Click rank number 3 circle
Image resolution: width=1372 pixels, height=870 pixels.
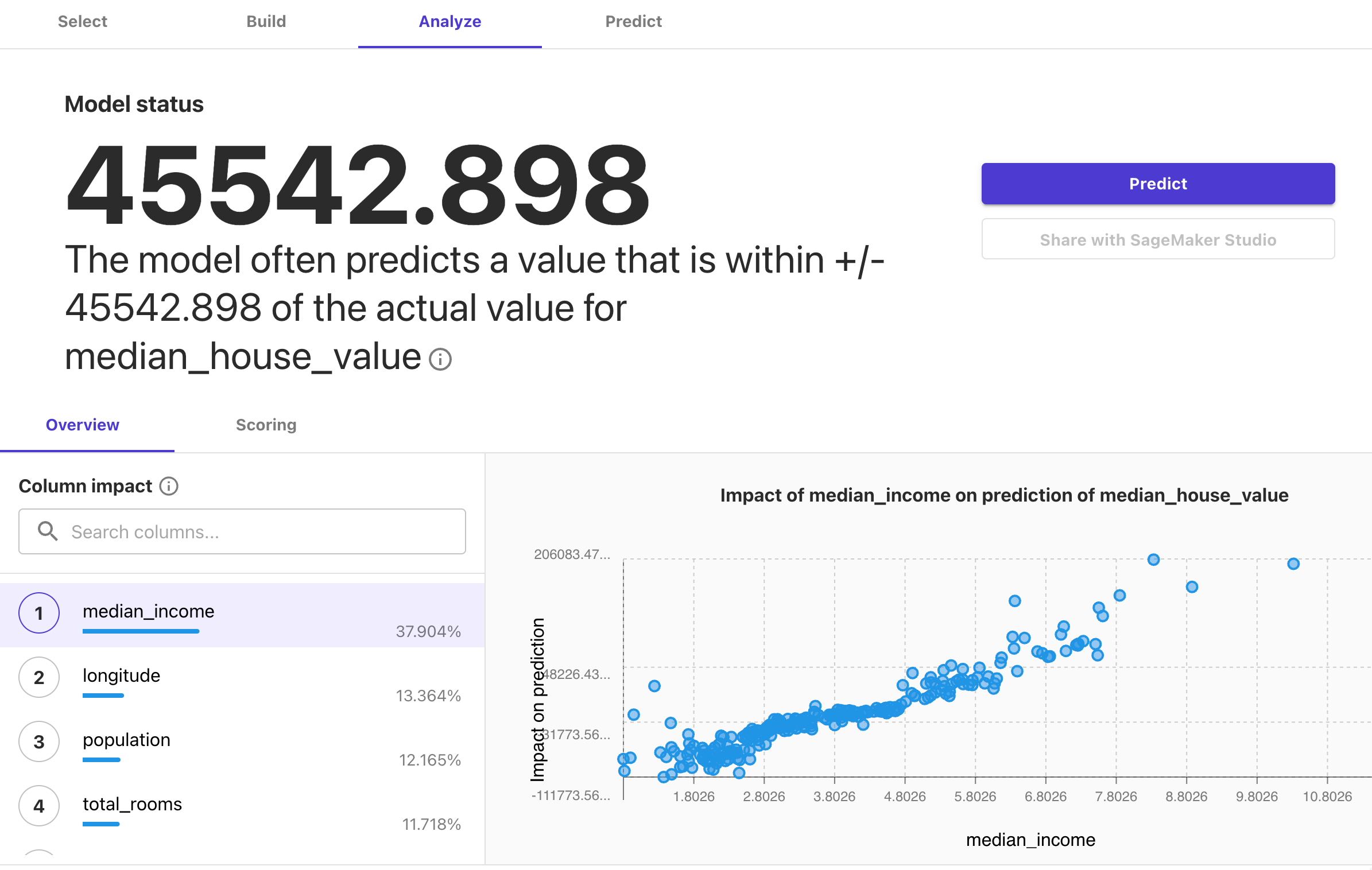pyautogui.click(x=39, y=741)
